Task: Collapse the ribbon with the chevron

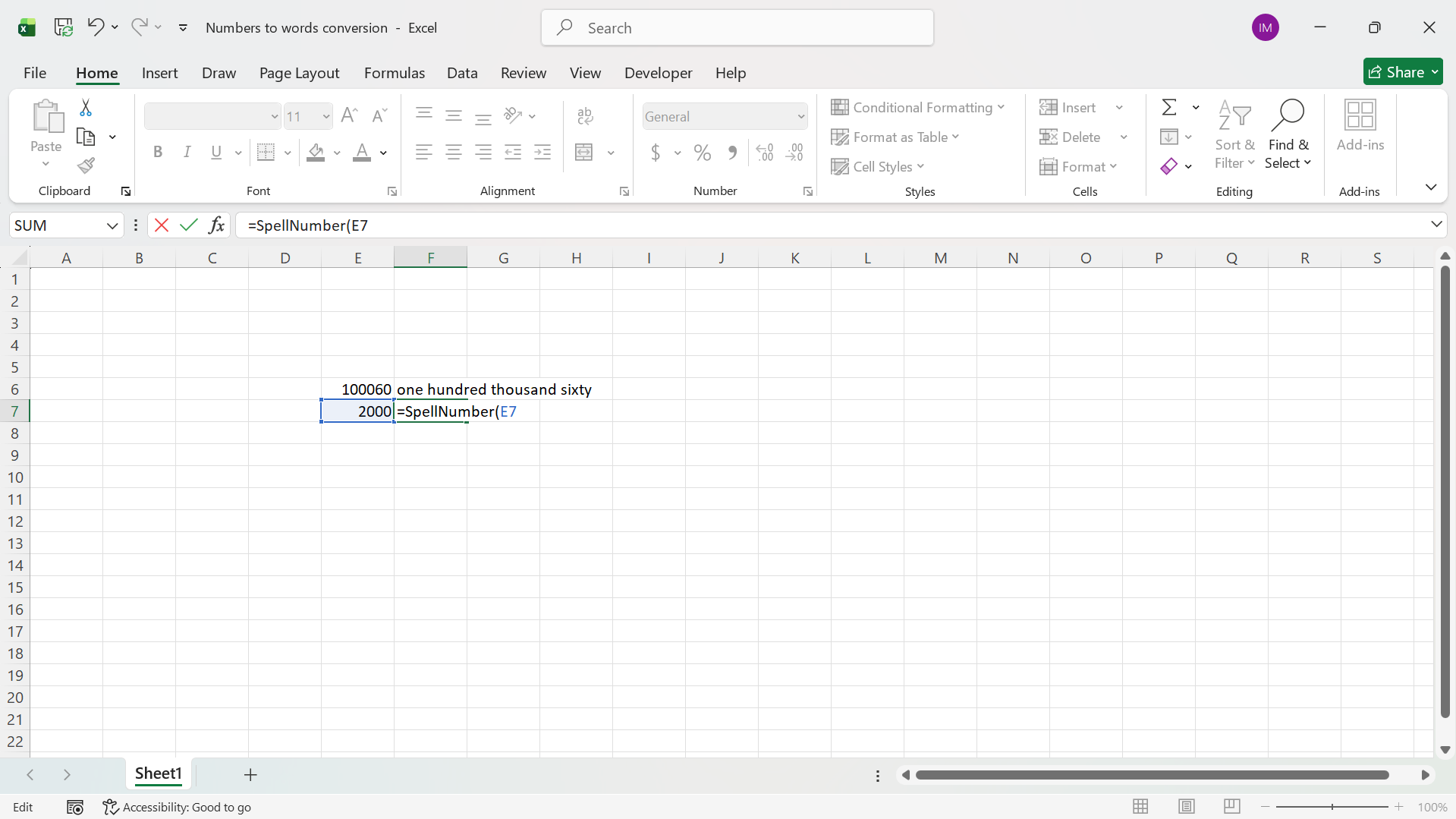Action: pyautogui.click(x=1431, y=187)
